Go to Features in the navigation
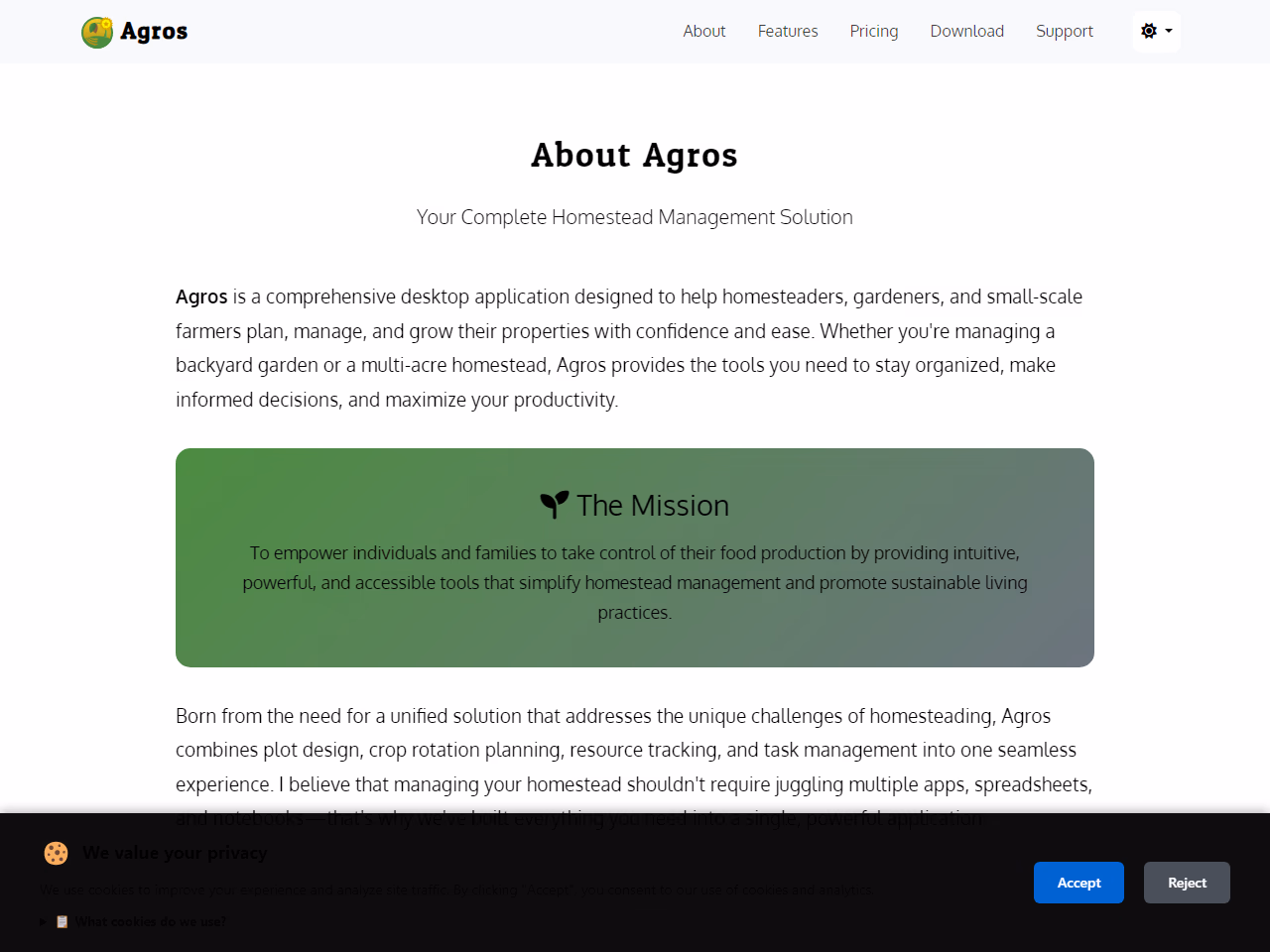The height and width of the screenshot is (952, 1270). (x=788, y=31)
